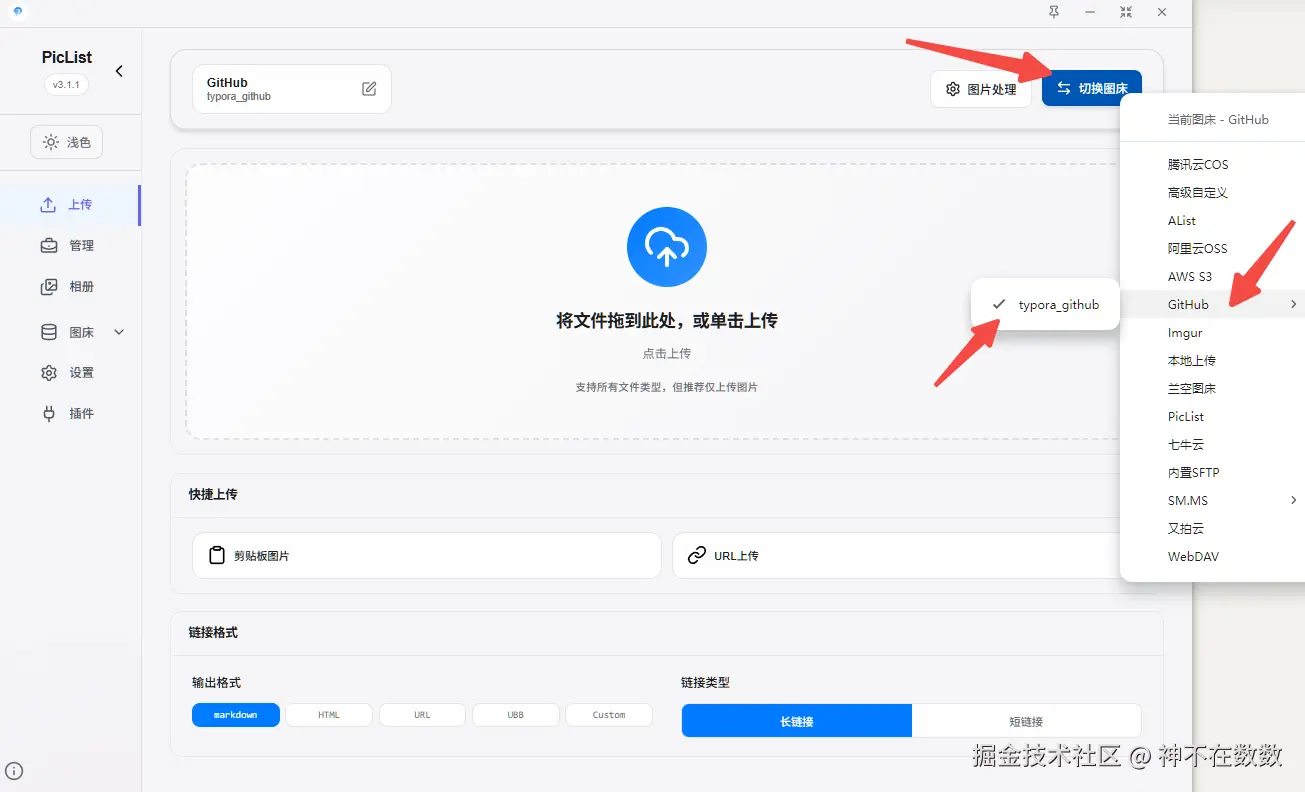Click the 剪贴板图片 clipboard upload button
The width and height of the screenshot is (1305, 792).
click(427, 556)
